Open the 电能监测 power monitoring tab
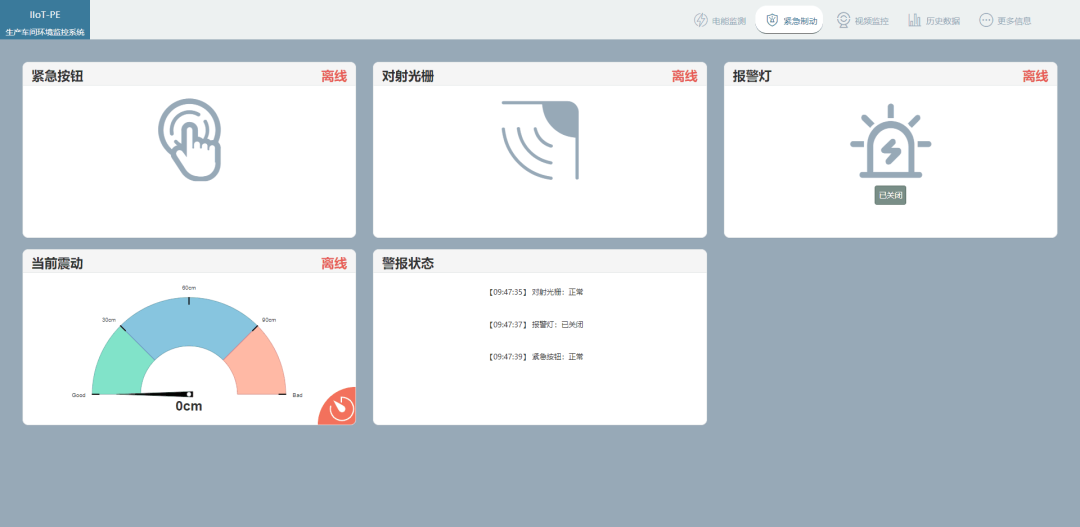This screenshot has height=527, width=1080. [x=719, y=21]
